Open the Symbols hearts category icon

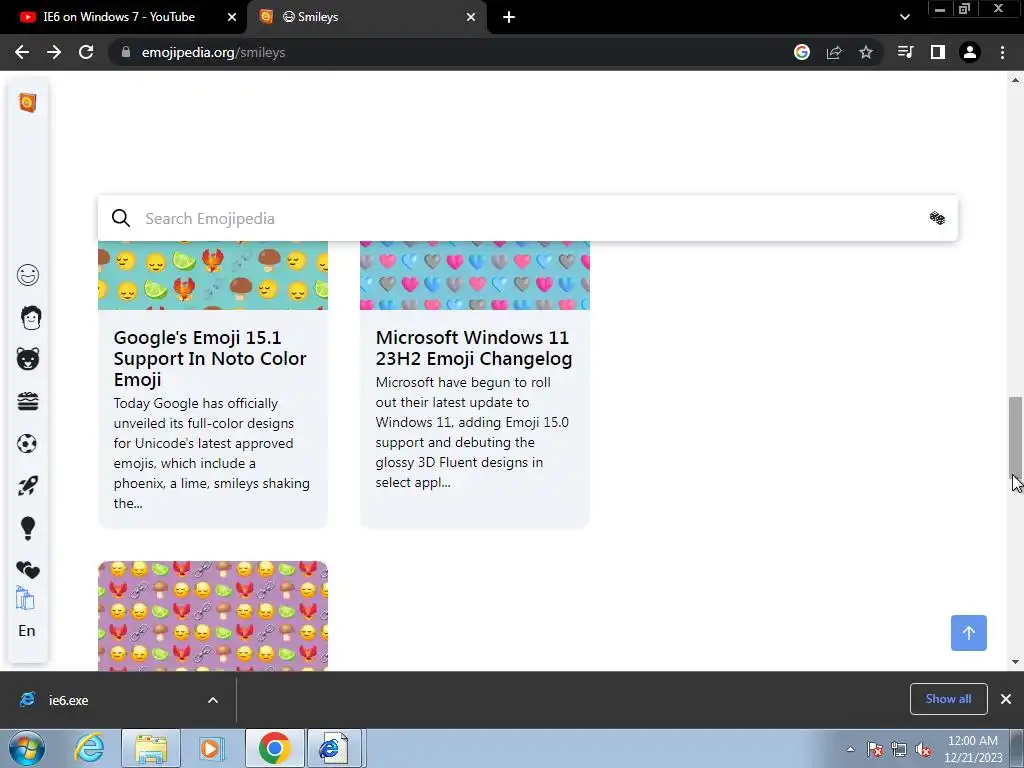pyautogui.click(x=27, y=570)
